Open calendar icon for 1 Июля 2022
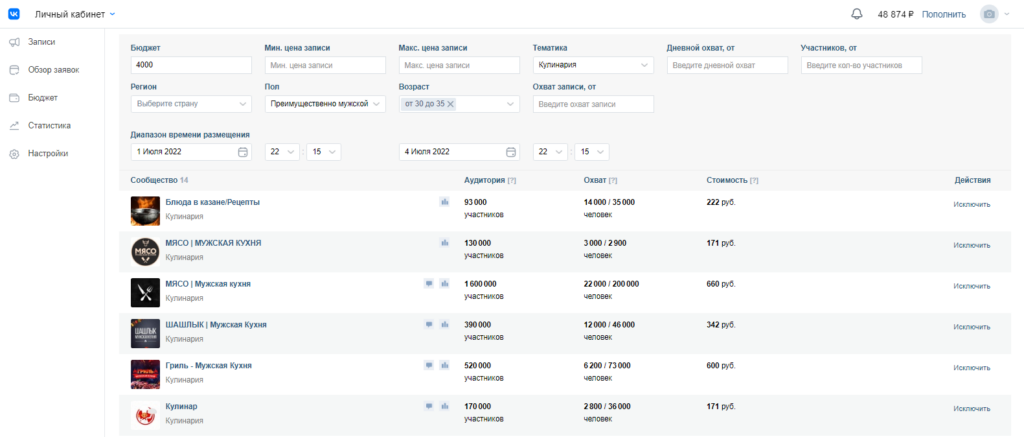 coord(243,152)
